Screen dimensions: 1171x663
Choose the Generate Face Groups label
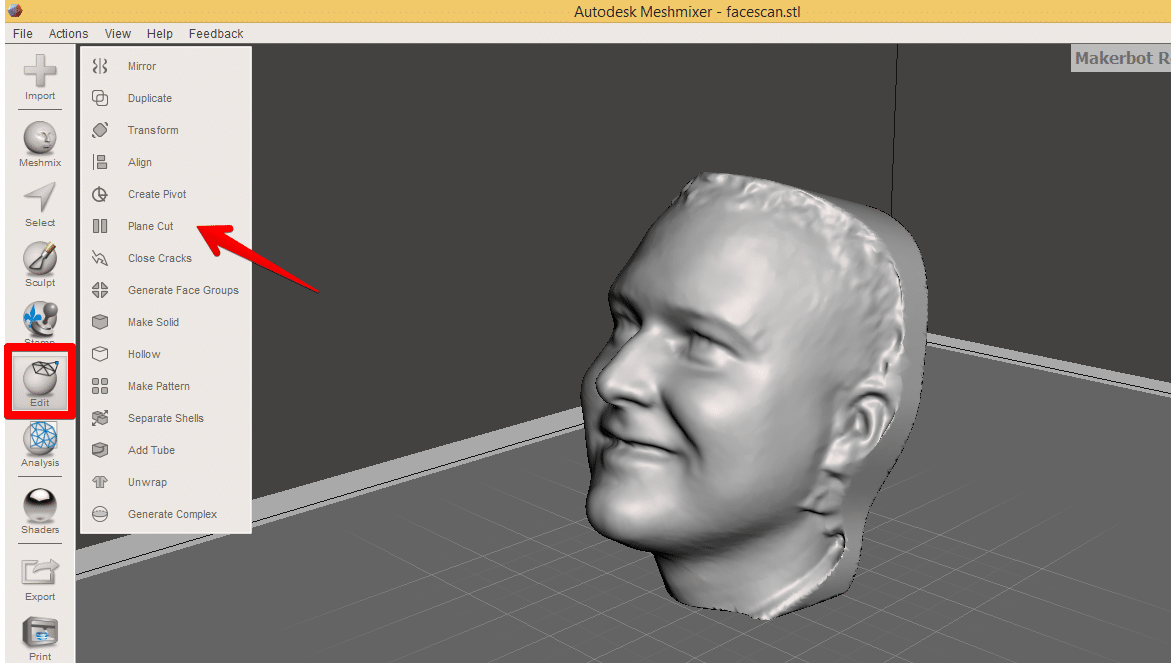183,290
